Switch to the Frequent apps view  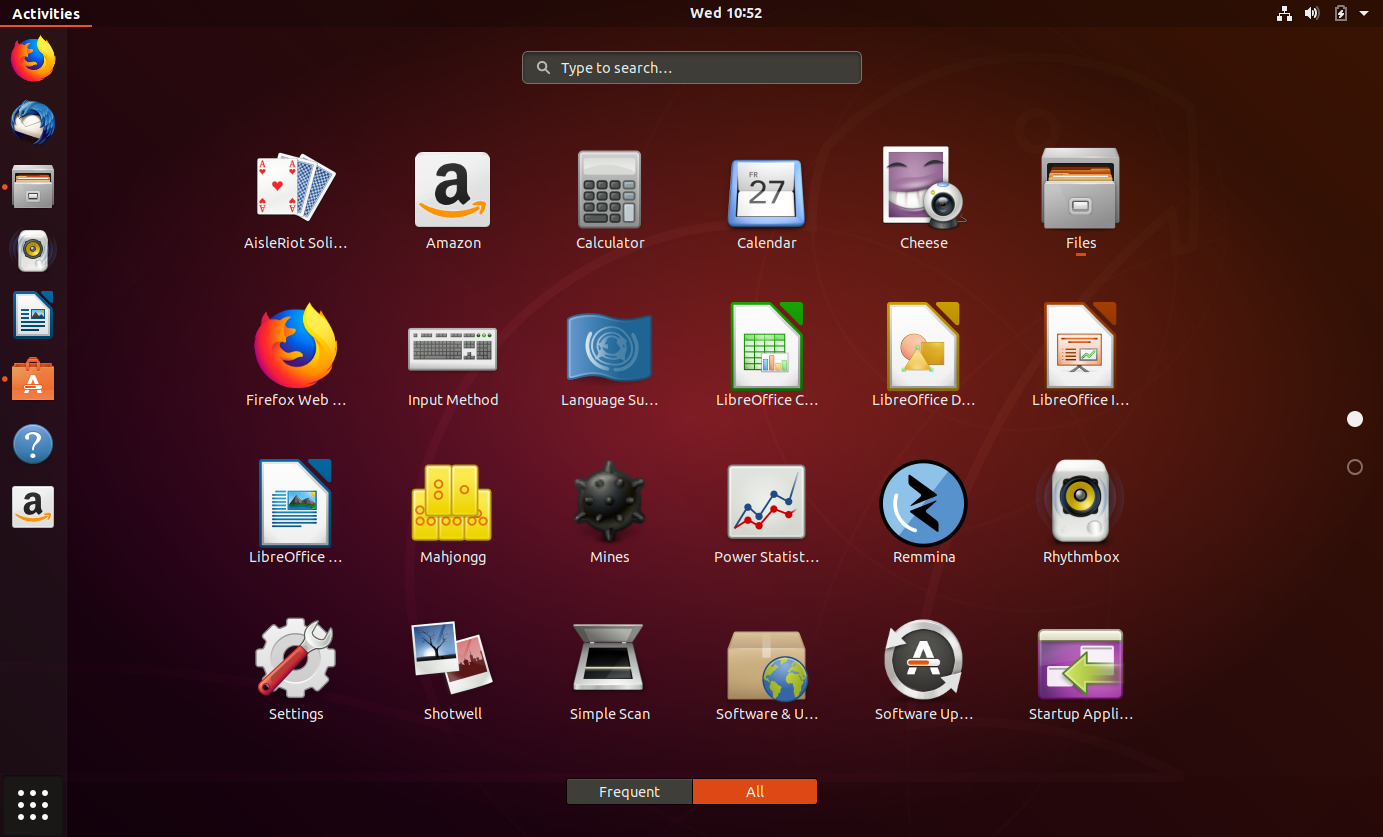[x=629, y=791]
